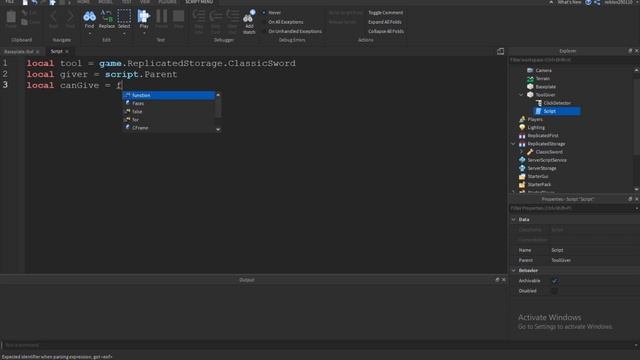640x360 pixels.
Task: Click the command bar input field
Action: point(318,345)
